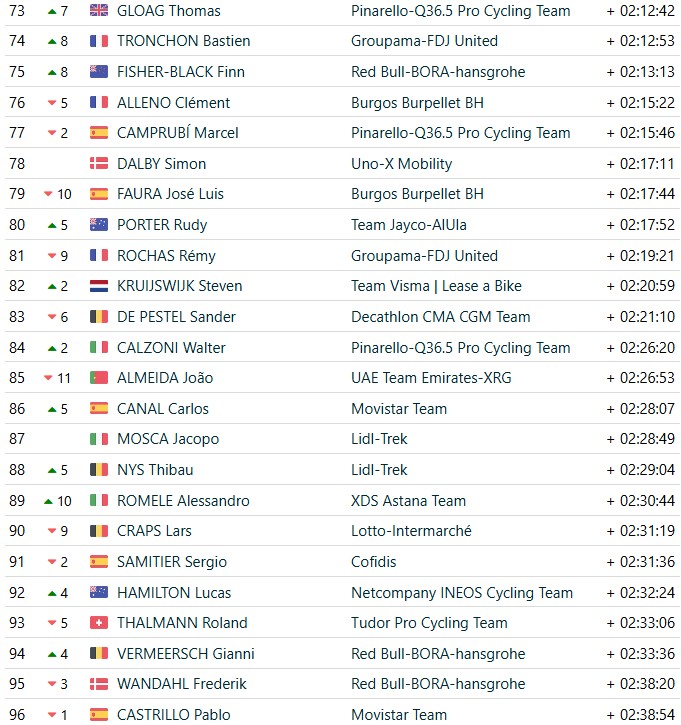Open Netcompany INEOS Cycling Team page

pos(462,592)
